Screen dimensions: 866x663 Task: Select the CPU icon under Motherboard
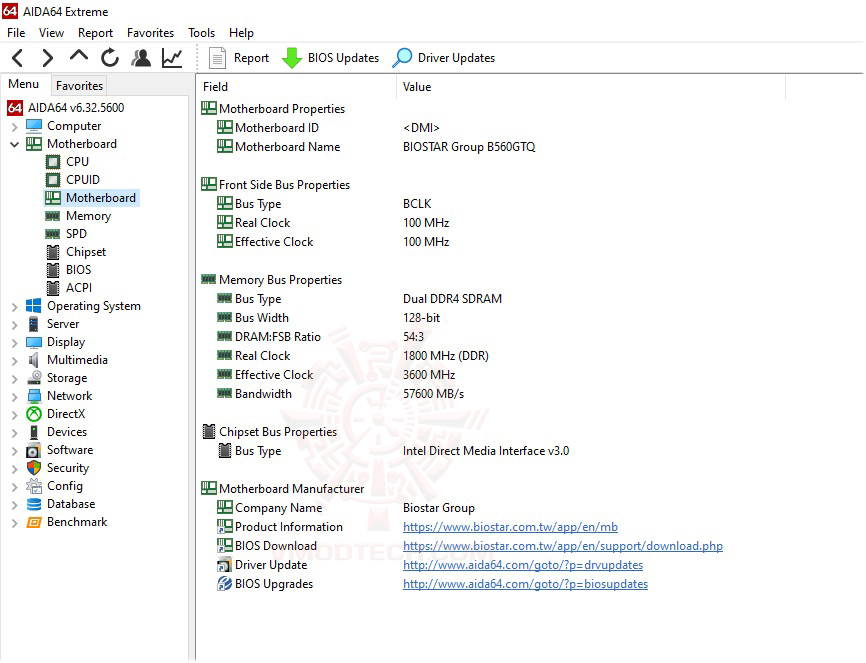pyautogui.click(x=53, y=162)
